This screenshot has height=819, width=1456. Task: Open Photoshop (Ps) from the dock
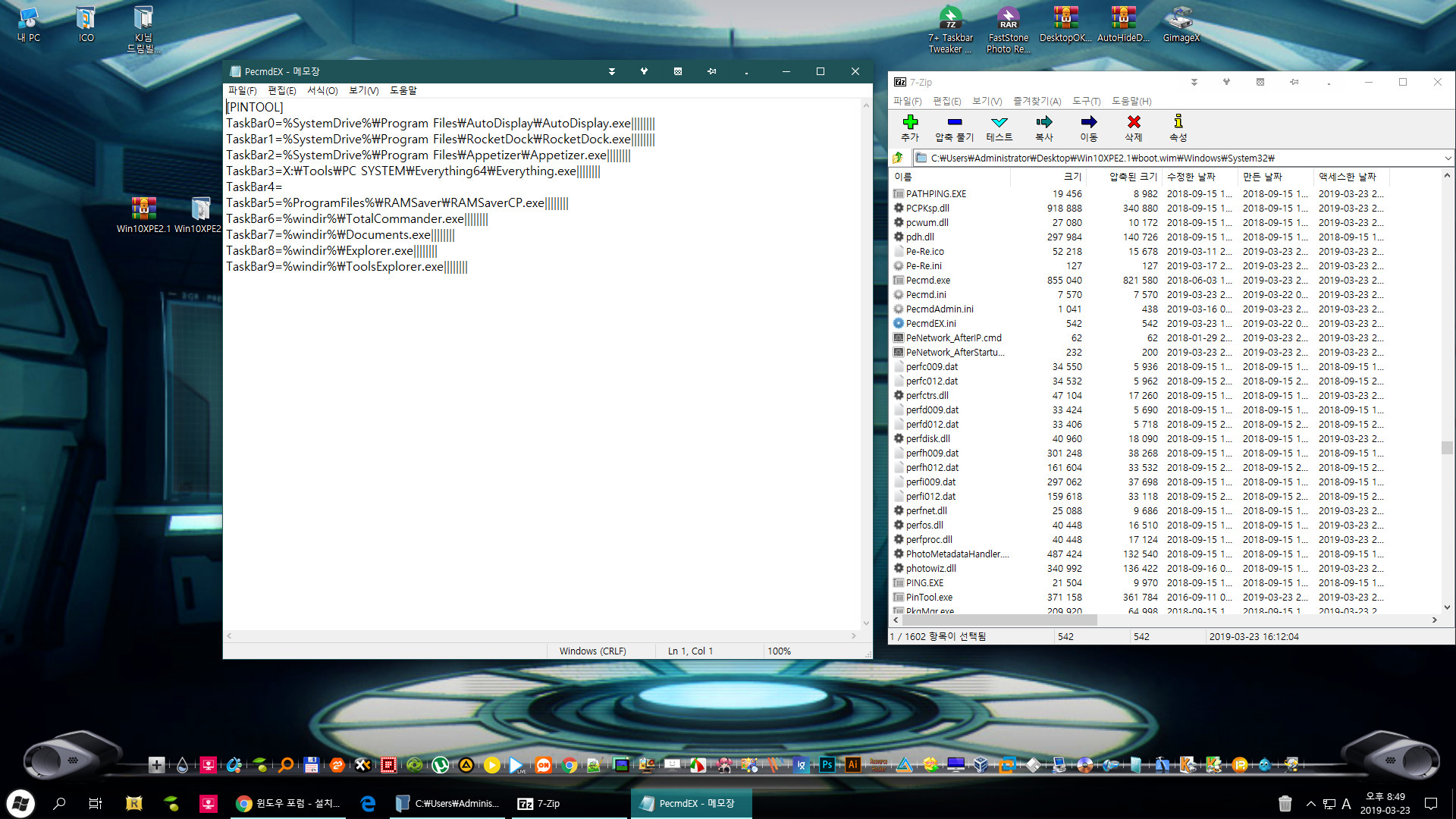pos(827,765)
